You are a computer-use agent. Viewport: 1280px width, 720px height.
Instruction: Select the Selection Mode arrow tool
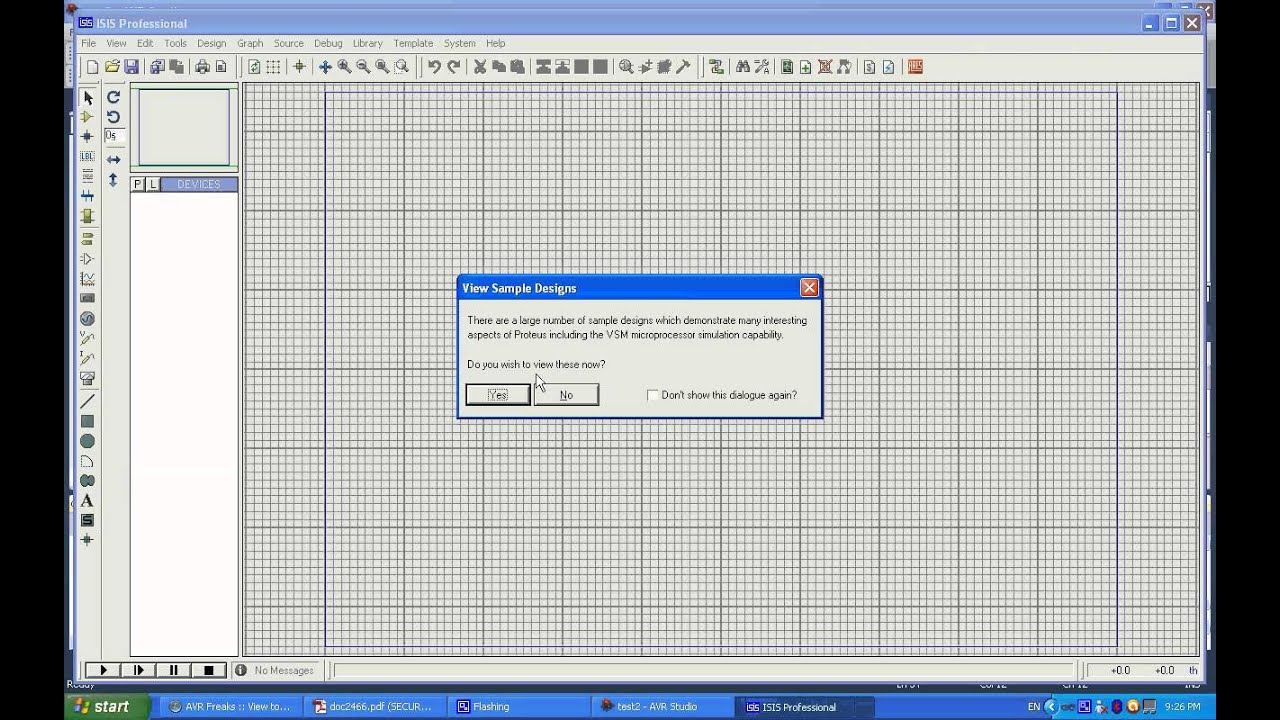pos(87,98)
